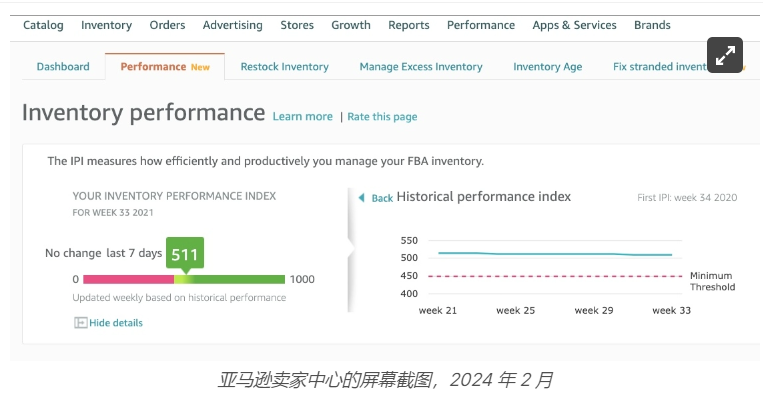Click the green 511 score marker
The height and width of the screenshot is (403, 763).
[185, 254]
